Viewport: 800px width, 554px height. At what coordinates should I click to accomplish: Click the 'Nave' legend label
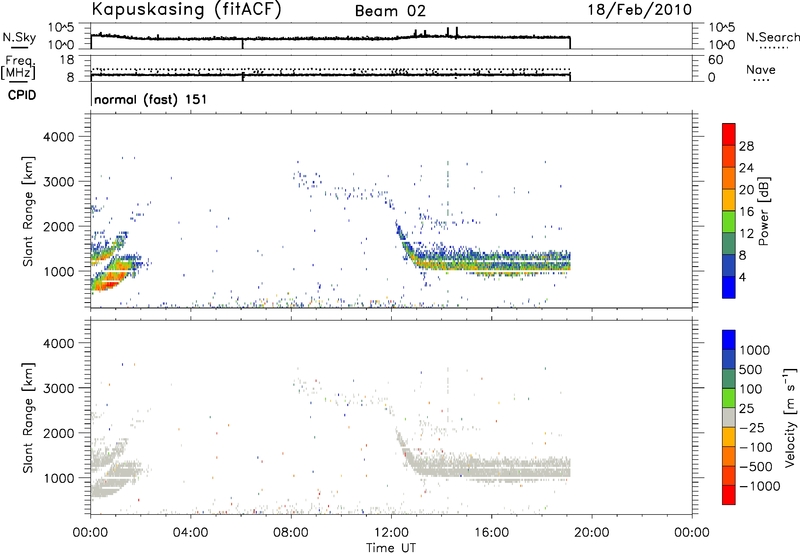[760, 70]
